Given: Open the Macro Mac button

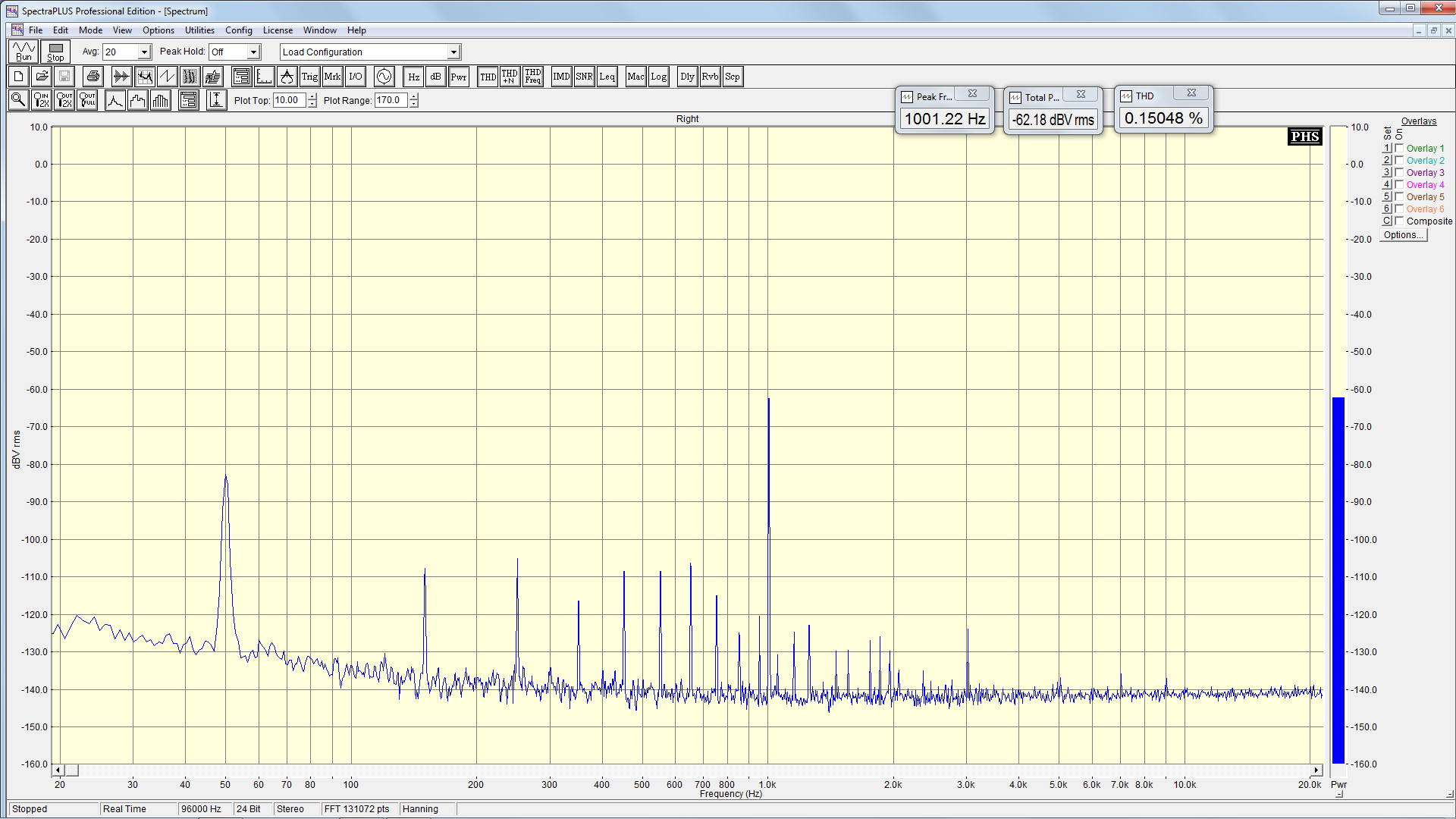Looking at the screenshot, I should [x=636, y=77].
